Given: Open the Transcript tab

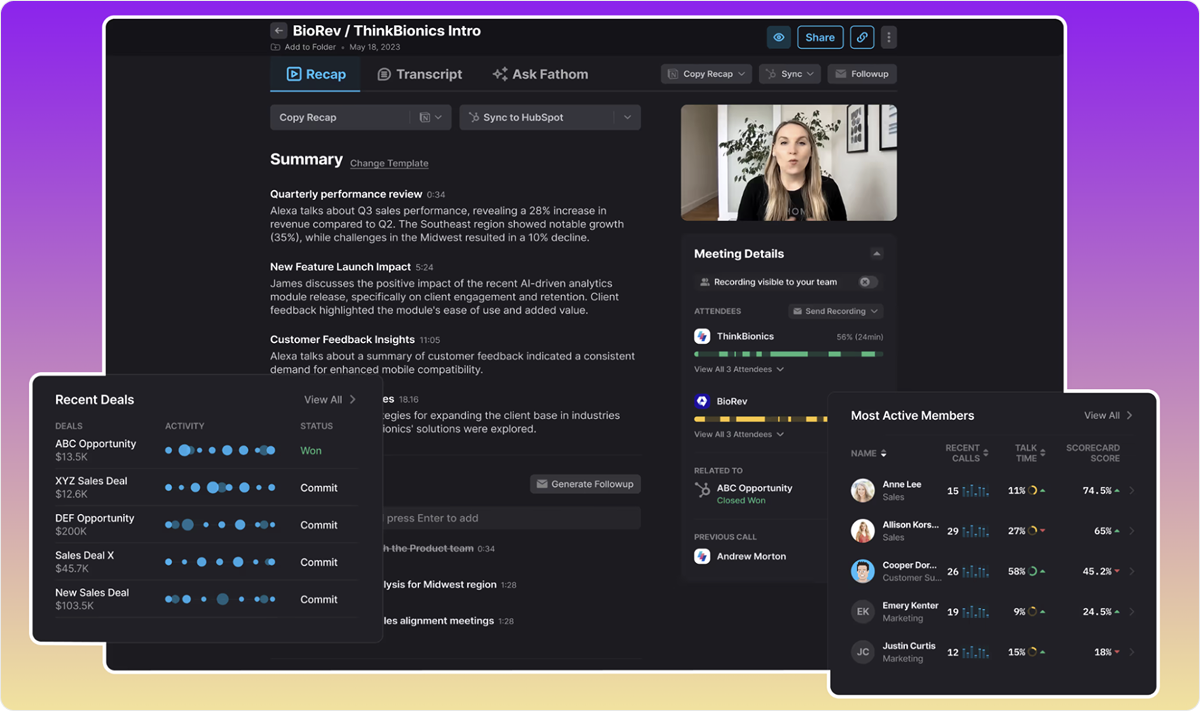Looking at the screenshot, I should [420, 74].
